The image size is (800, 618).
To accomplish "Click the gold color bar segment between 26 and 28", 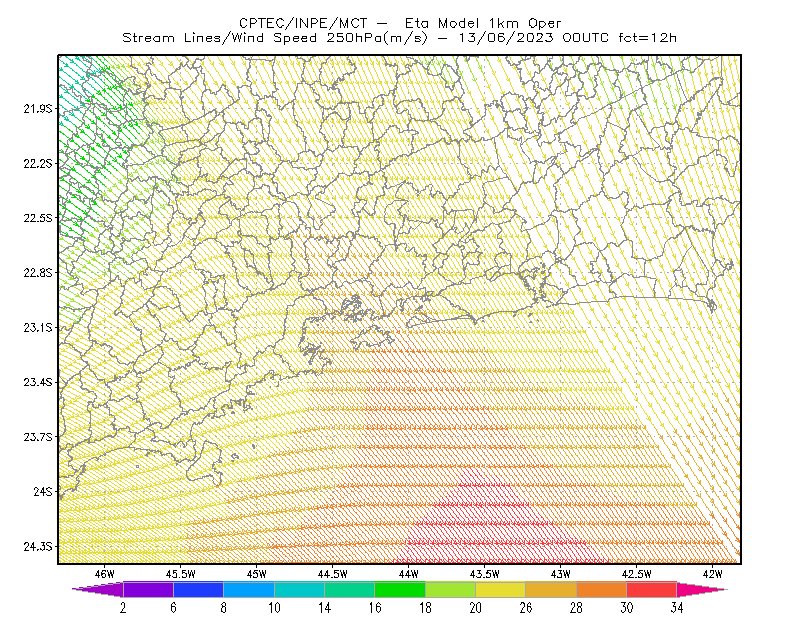I will pos(551,589).
